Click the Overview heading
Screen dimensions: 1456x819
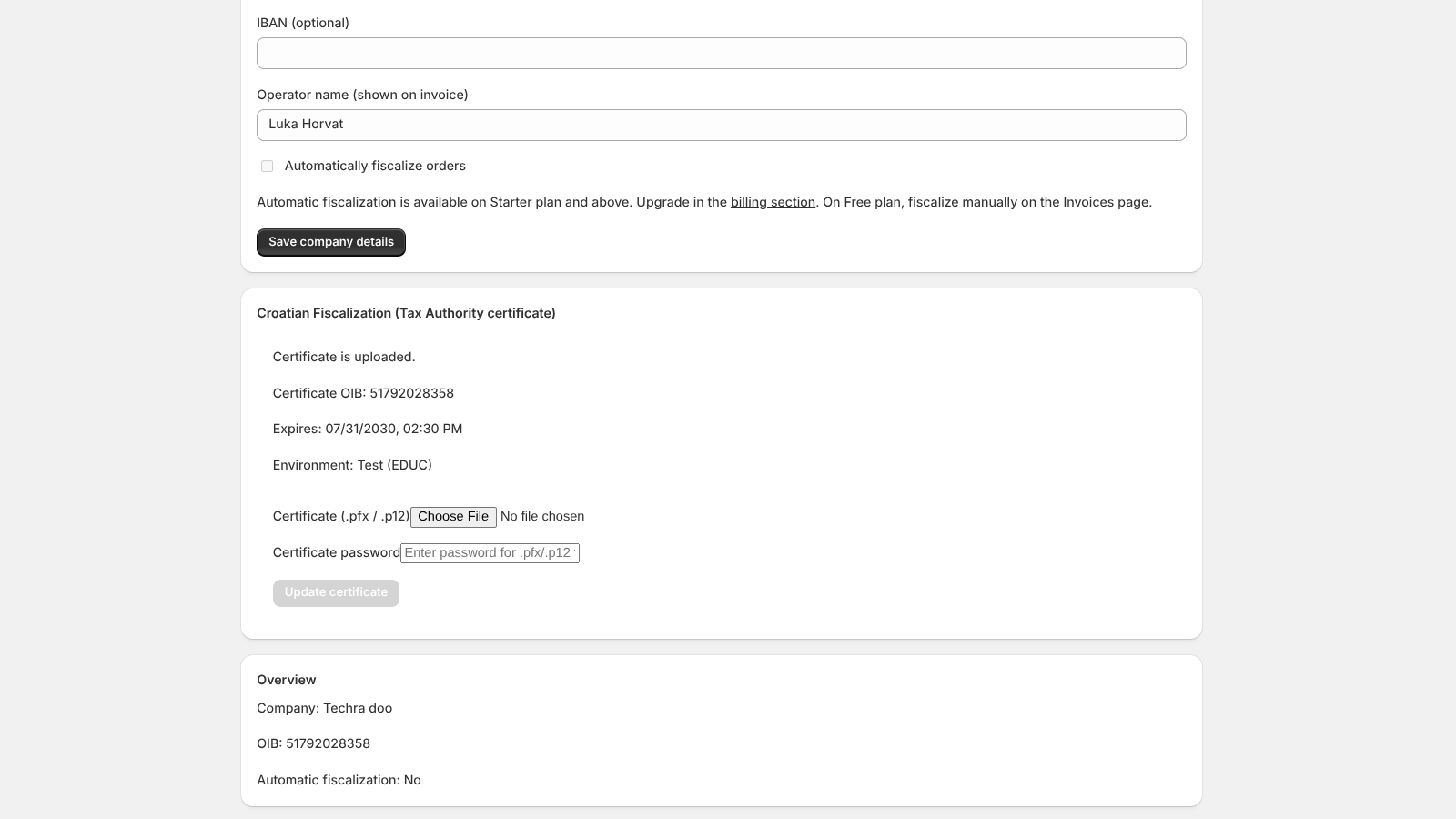coord(287,680)
